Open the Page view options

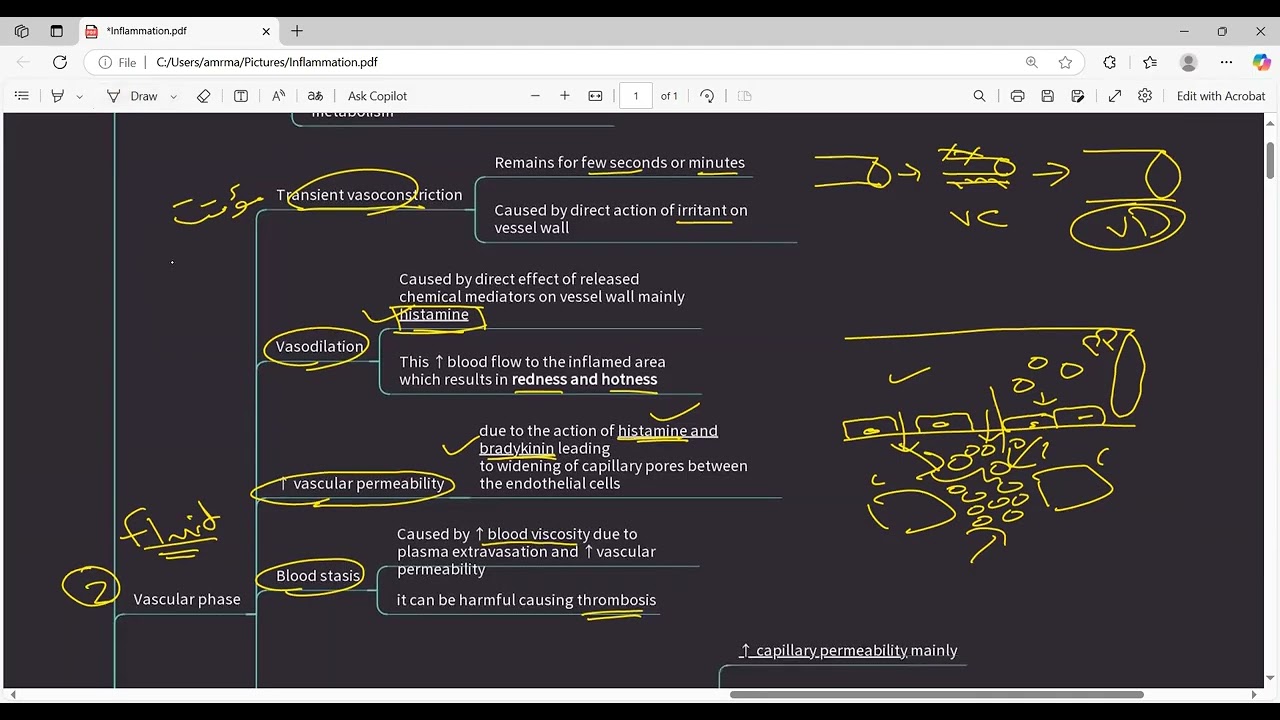744,96
